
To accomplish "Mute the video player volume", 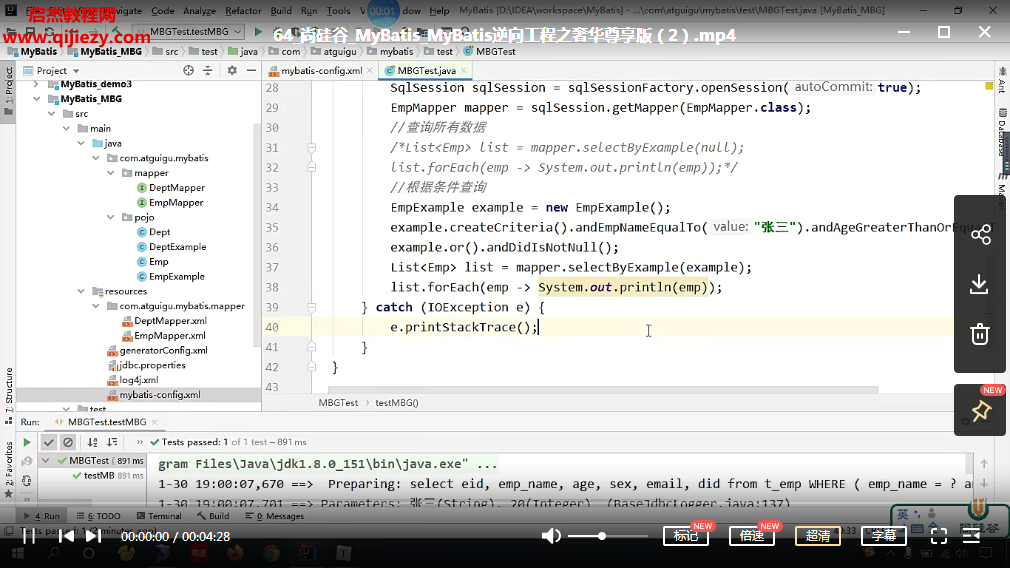I will (x=551, y=536).
